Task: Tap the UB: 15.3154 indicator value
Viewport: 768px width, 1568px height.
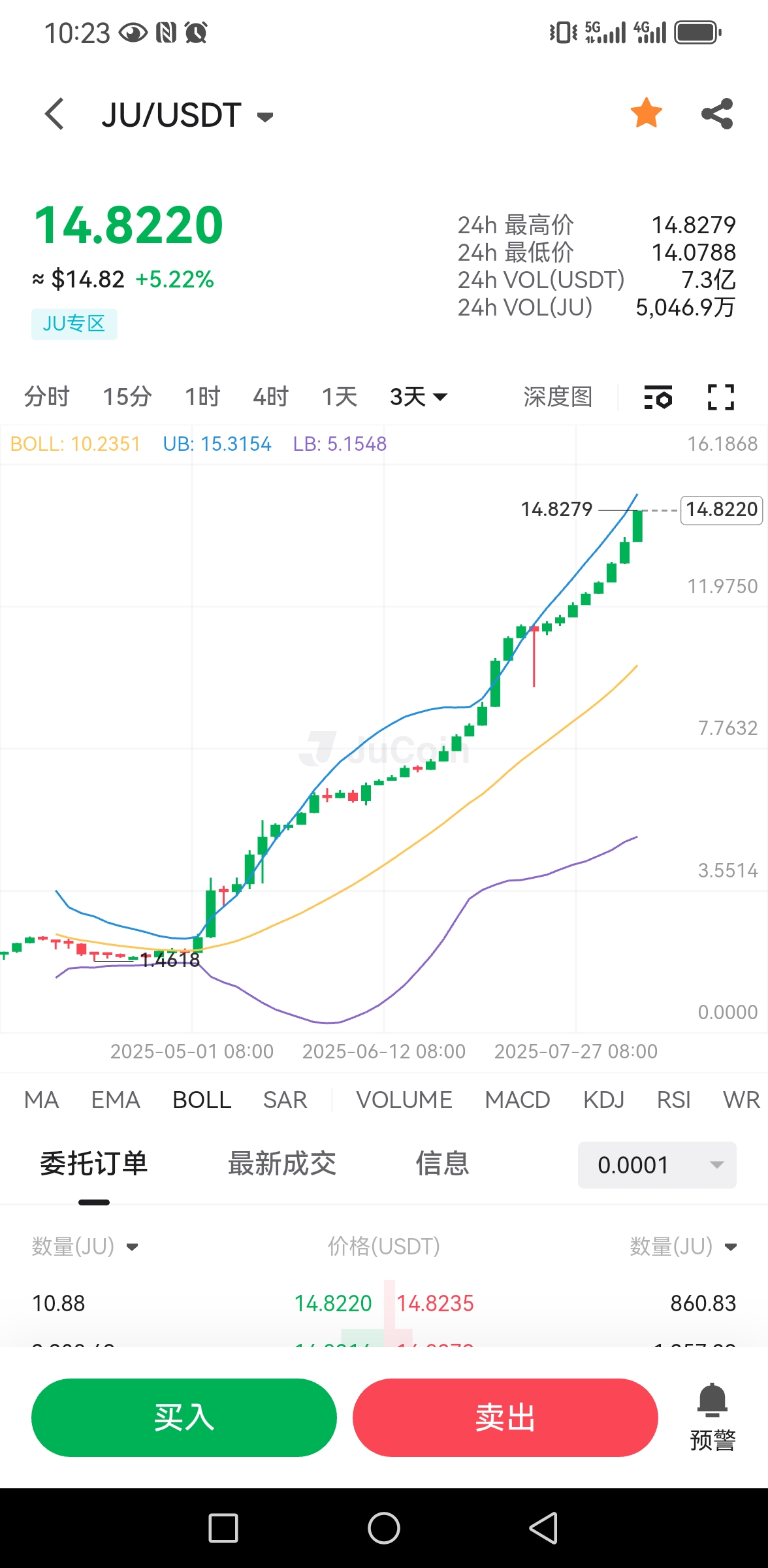Action: pos(217,444)
